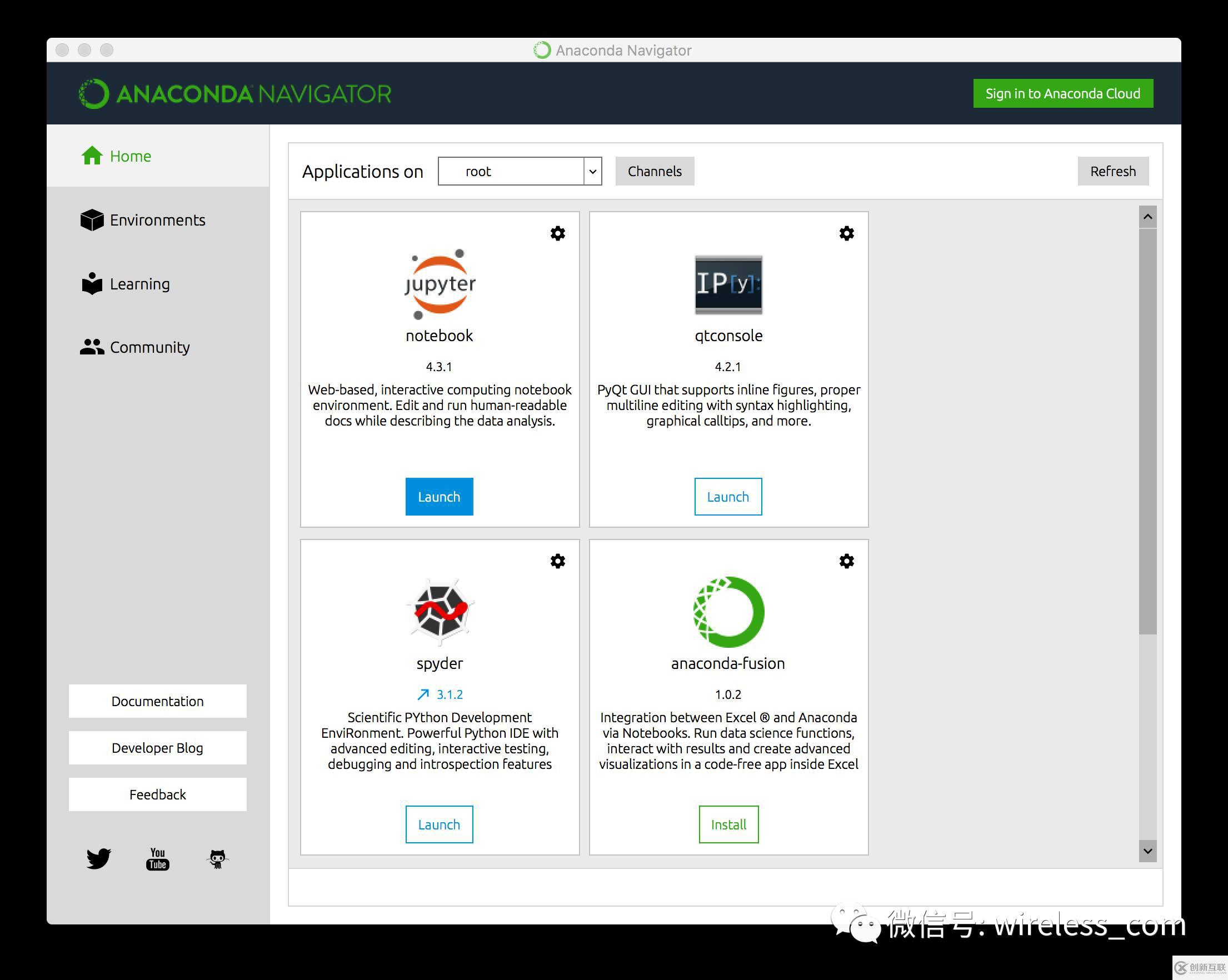This screenshot has width=1228, height=980.
Task: Click the Jupyter notebook logo
Action: 440,284
